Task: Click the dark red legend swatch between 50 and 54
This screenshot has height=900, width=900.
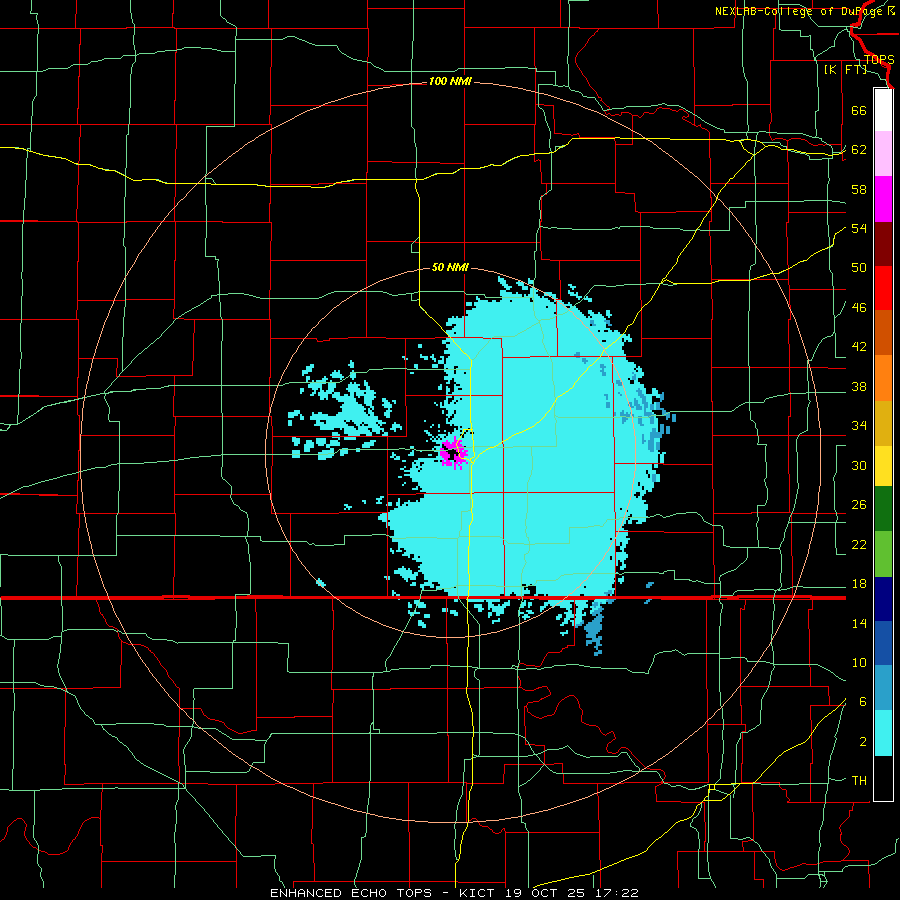Action: [x=883, y=244]
